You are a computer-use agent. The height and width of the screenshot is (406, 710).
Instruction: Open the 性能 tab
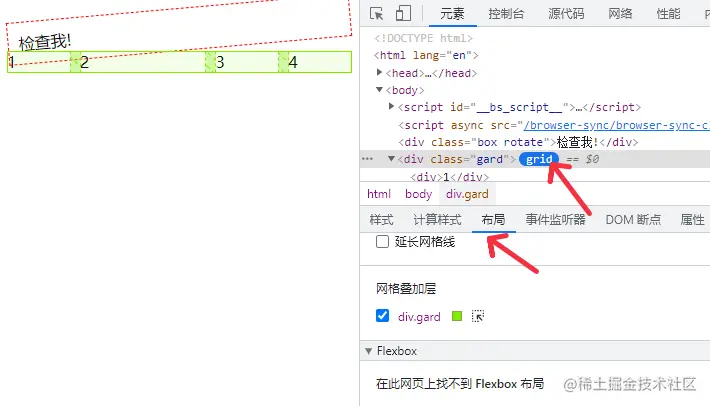[668, 14]
